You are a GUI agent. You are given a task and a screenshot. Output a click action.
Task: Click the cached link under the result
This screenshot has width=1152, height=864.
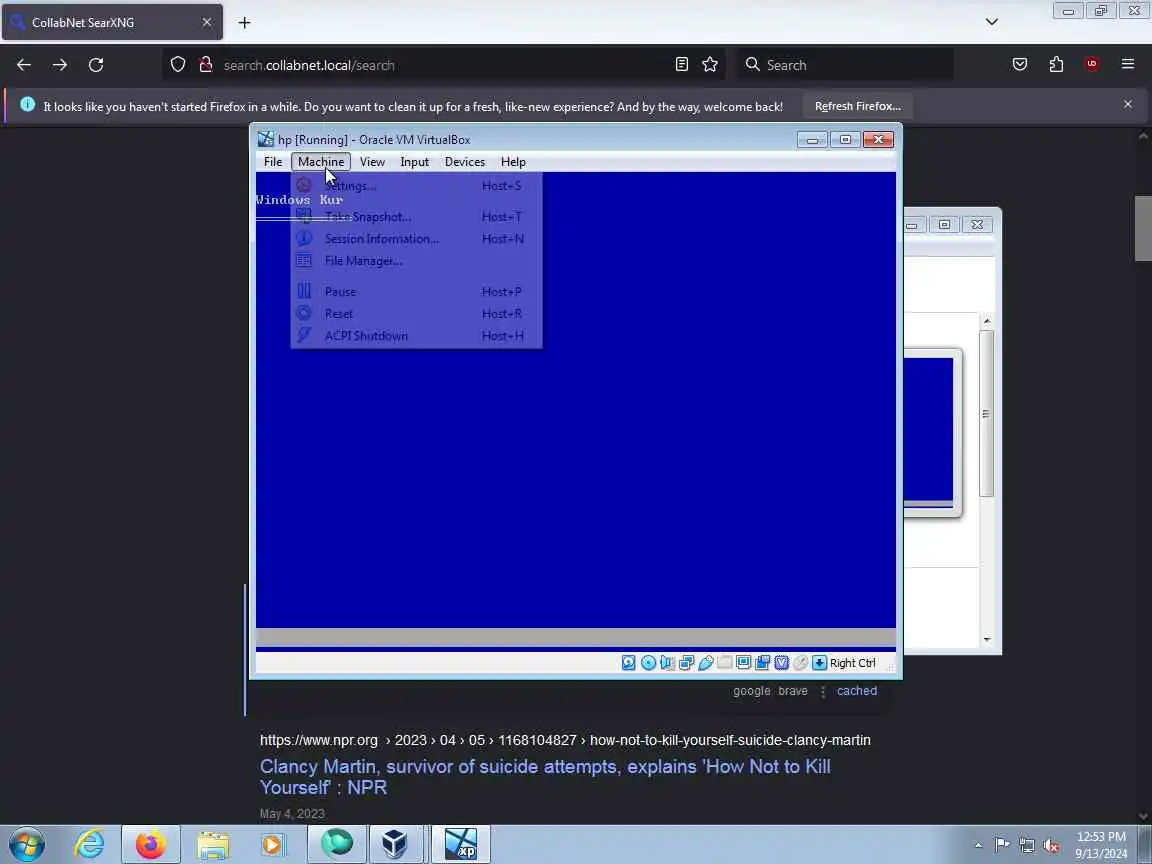click(x=857, y=691)
